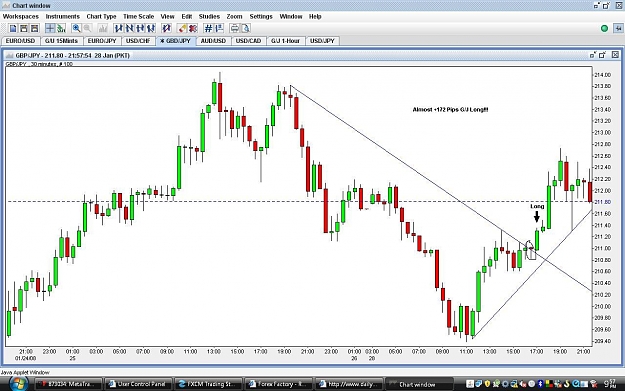Open the Settings menu

click(x=261, y=16)
